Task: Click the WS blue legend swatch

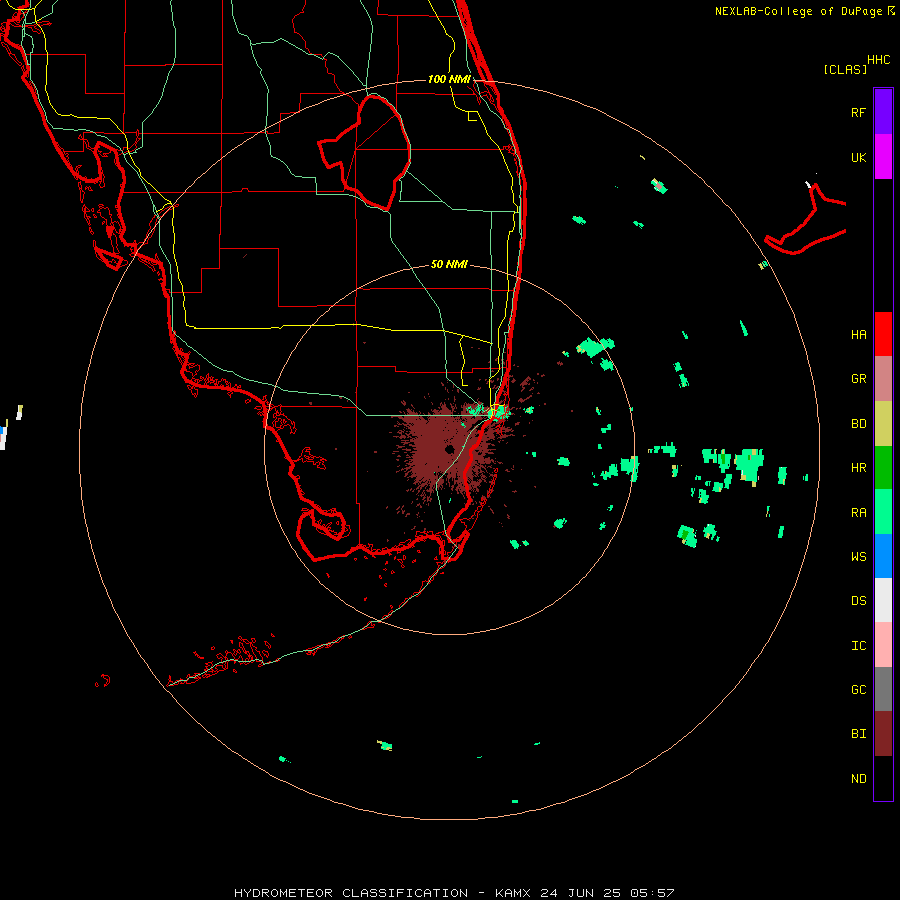Action: [x=883, y=556]
